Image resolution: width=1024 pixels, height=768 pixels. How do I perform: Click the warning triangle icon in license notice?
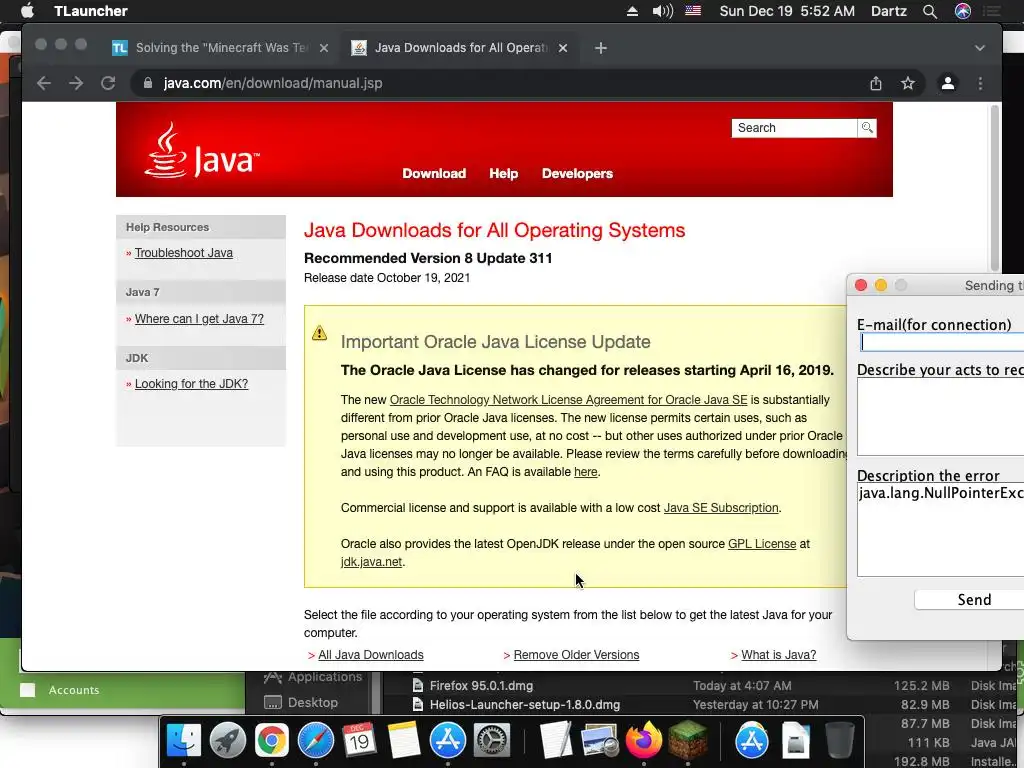[319, 332]
